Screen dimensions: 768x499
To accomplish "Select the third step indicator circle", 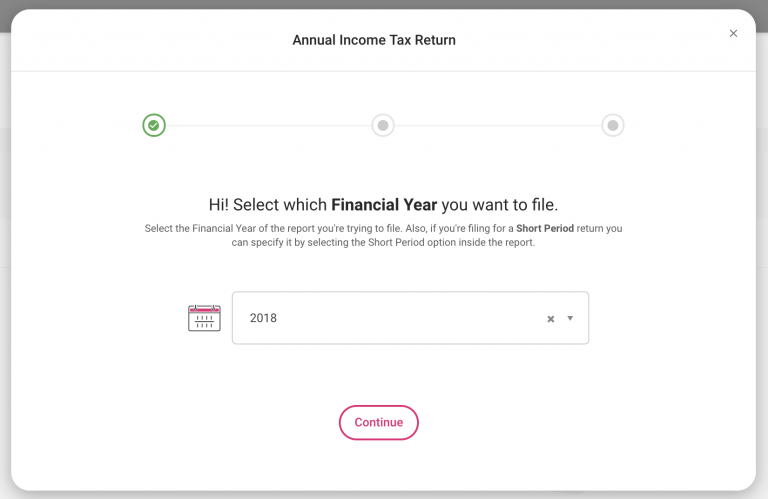I will pos(613,125).
